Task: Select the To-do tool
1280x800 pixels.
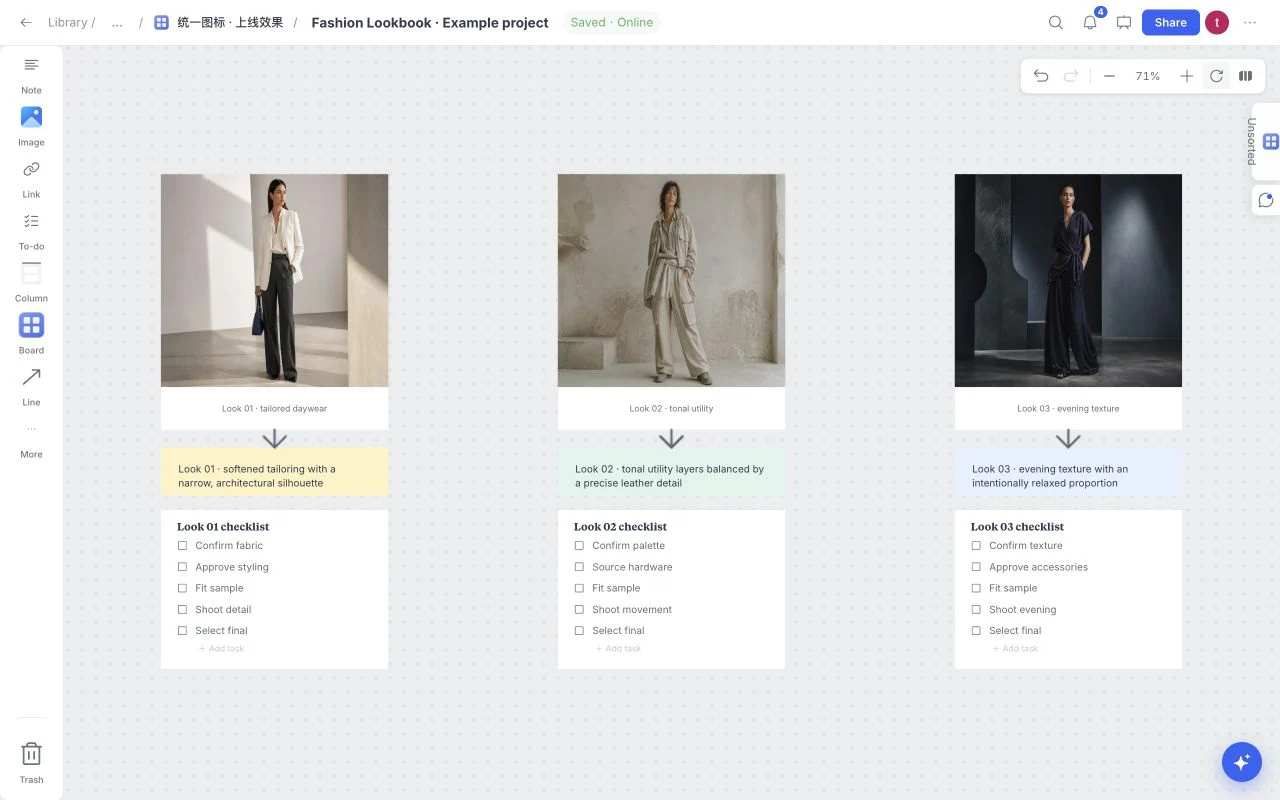Action: coord(31,230)
